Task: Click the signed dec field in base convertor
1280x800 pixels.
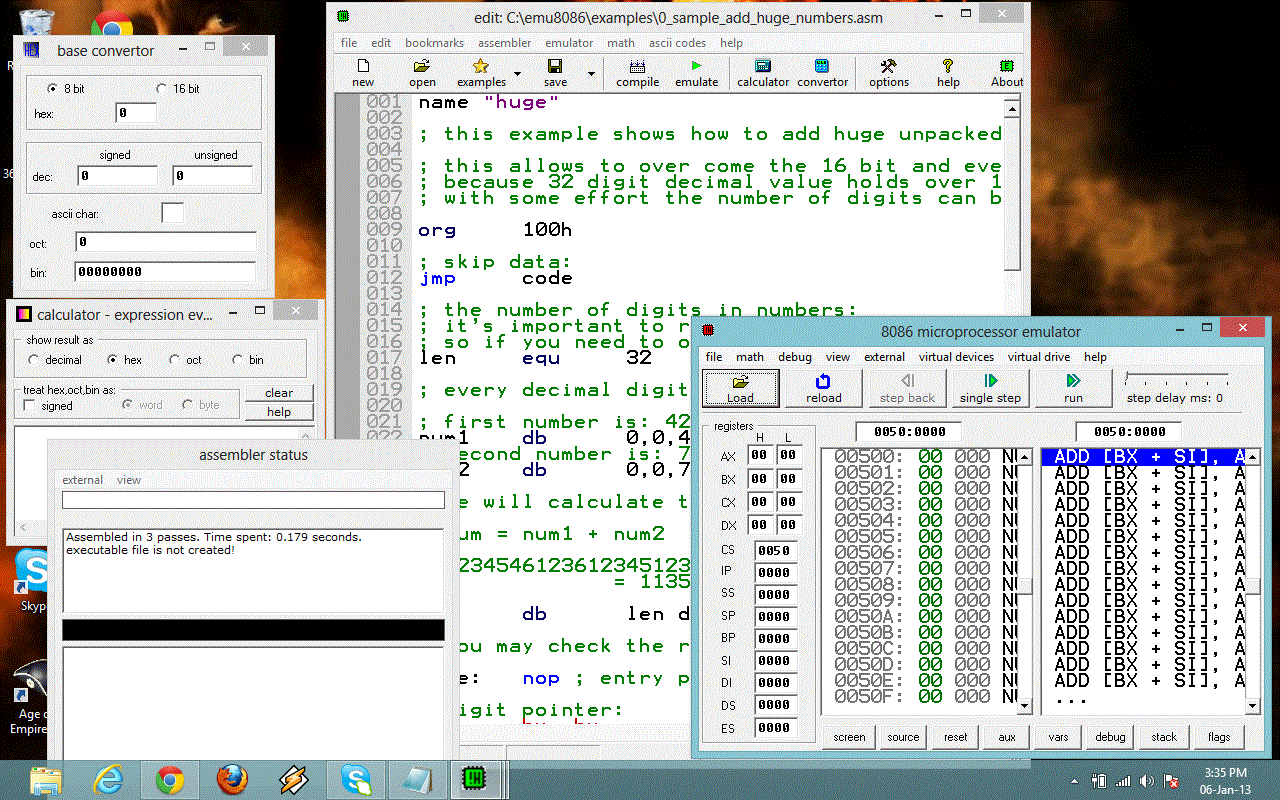Action: (117, 176)
